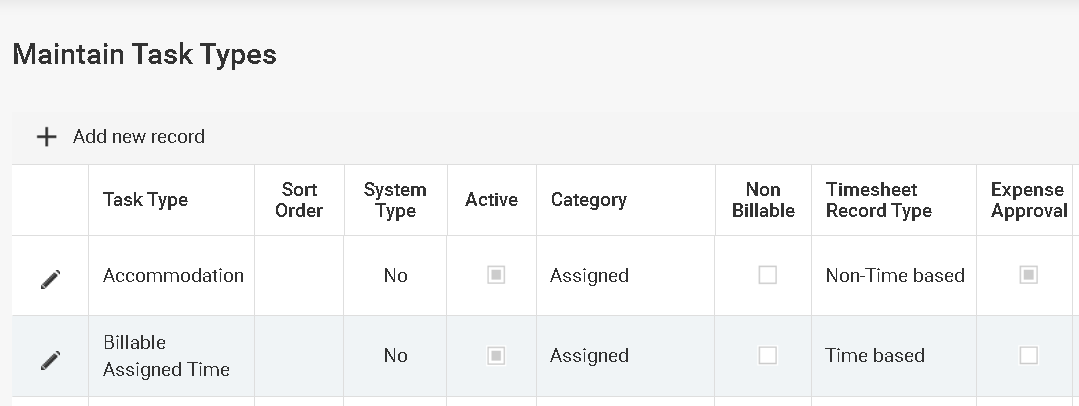Click the Expense Approval column header

point(1028,200)
